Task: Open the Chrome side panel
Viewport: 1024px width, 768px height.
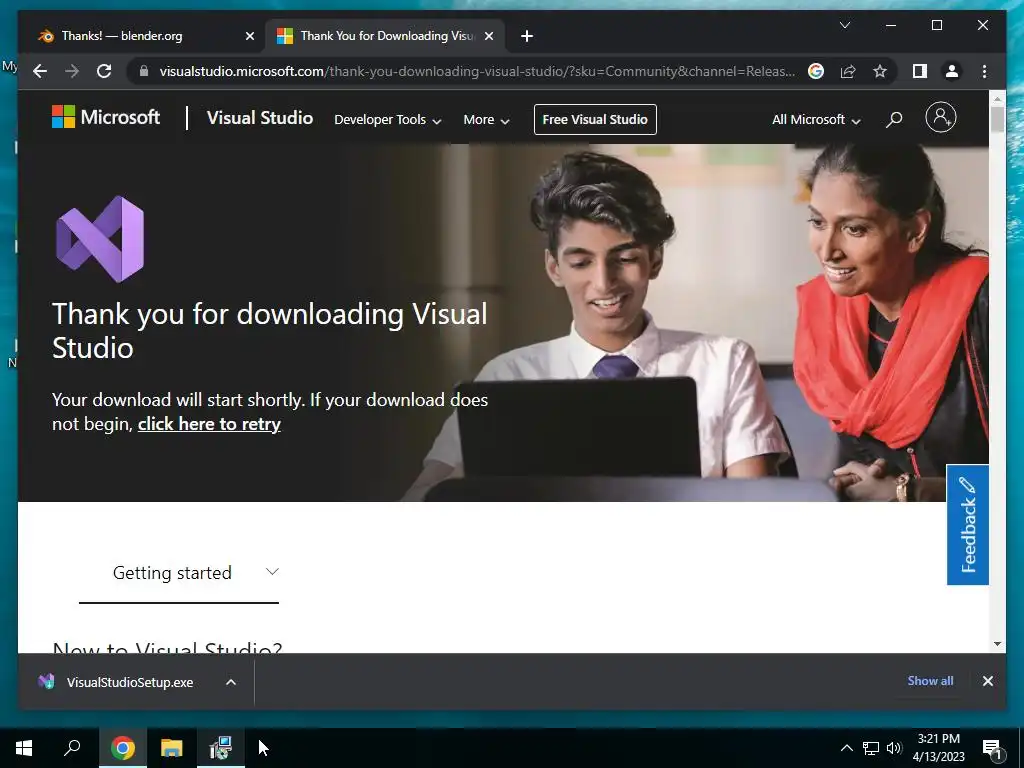Action: point(920,71)
